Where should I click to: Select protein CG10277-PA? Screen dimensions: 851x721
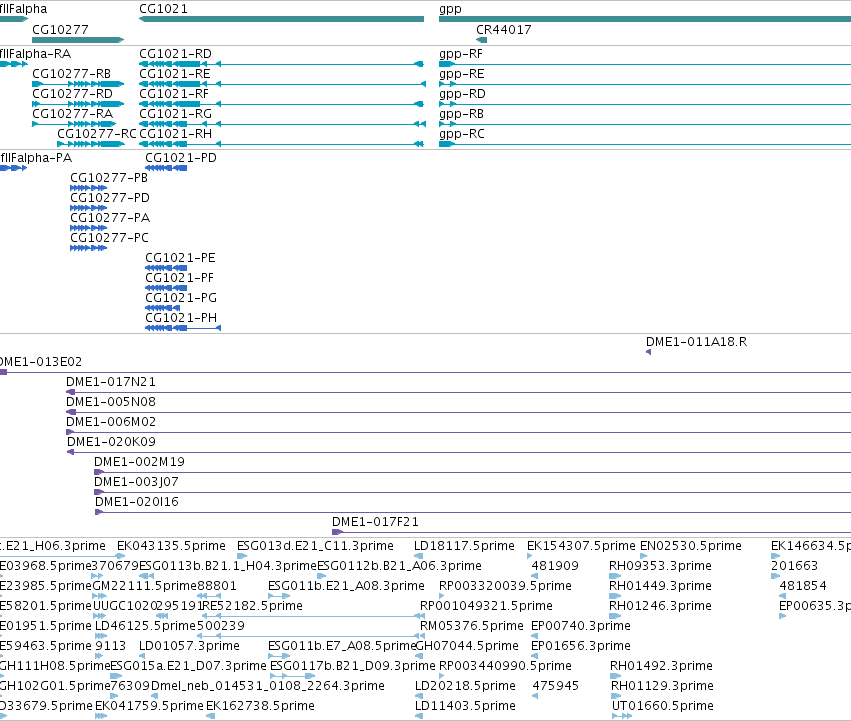(88, 228)
